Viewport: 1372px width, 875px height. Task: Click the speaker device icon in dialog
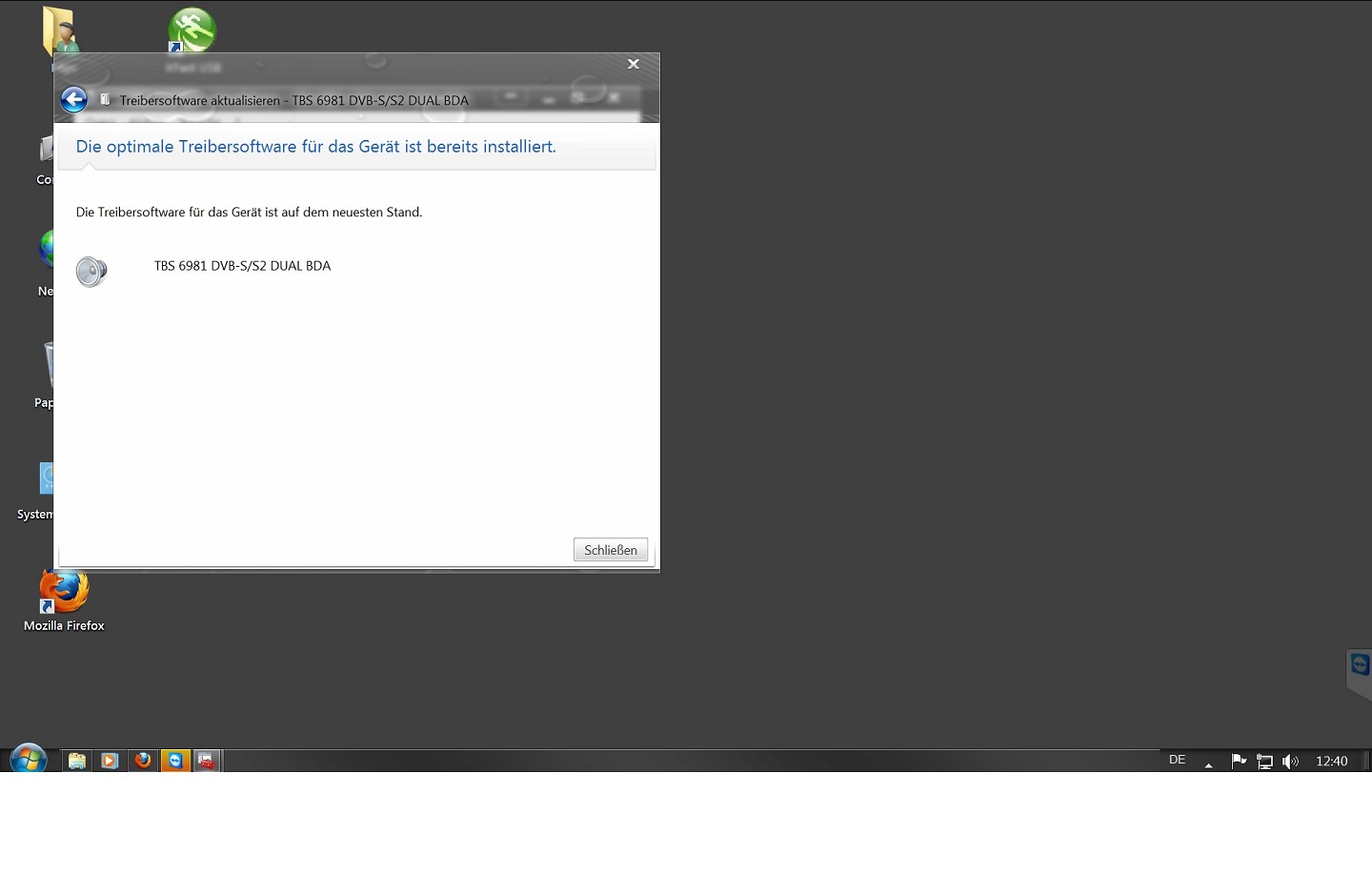pyautogui.click(x=91, y=272)
